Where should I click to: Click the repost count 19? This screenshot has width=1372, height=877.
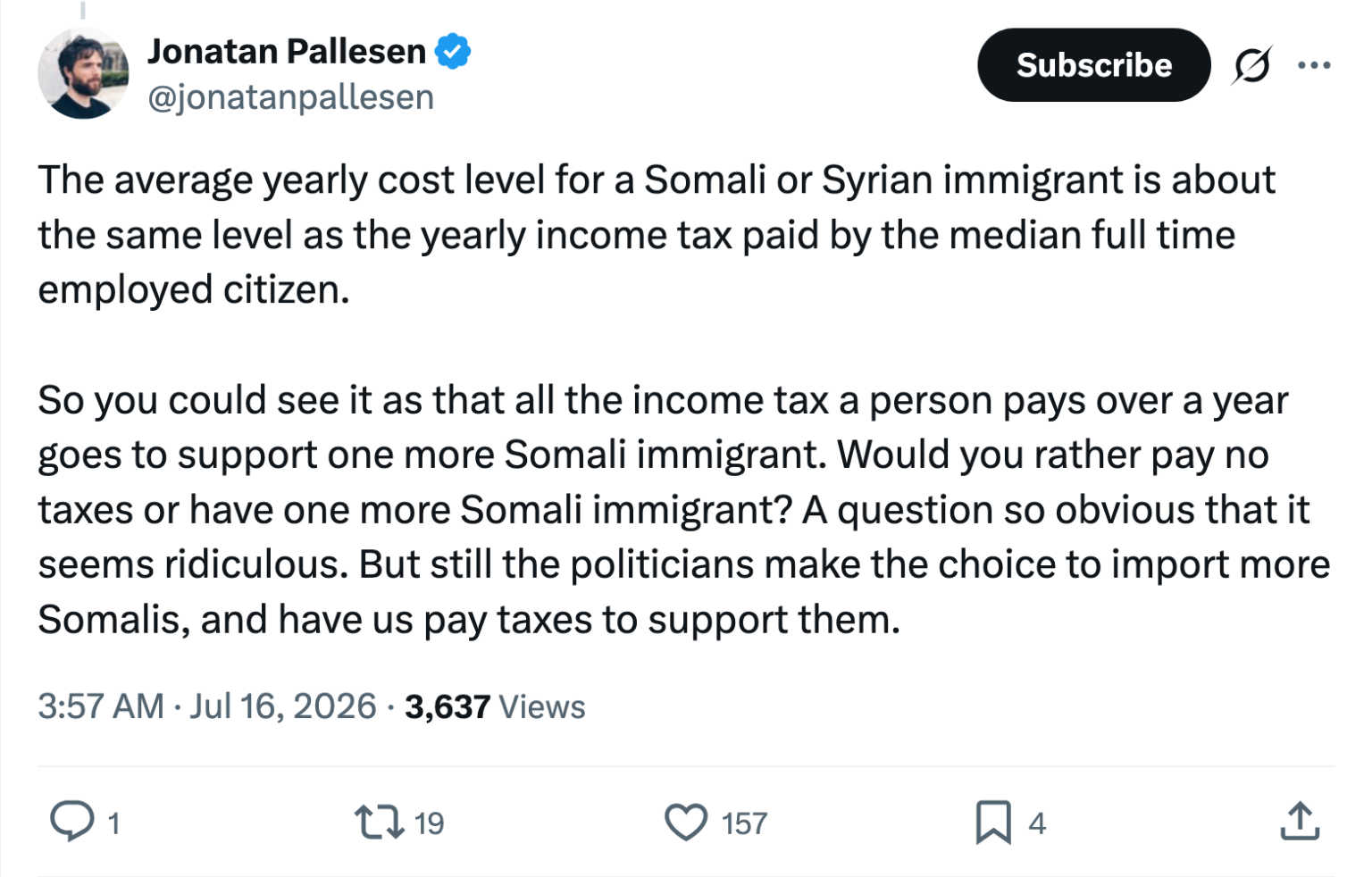pyautogui.click(x=429, y=823)
